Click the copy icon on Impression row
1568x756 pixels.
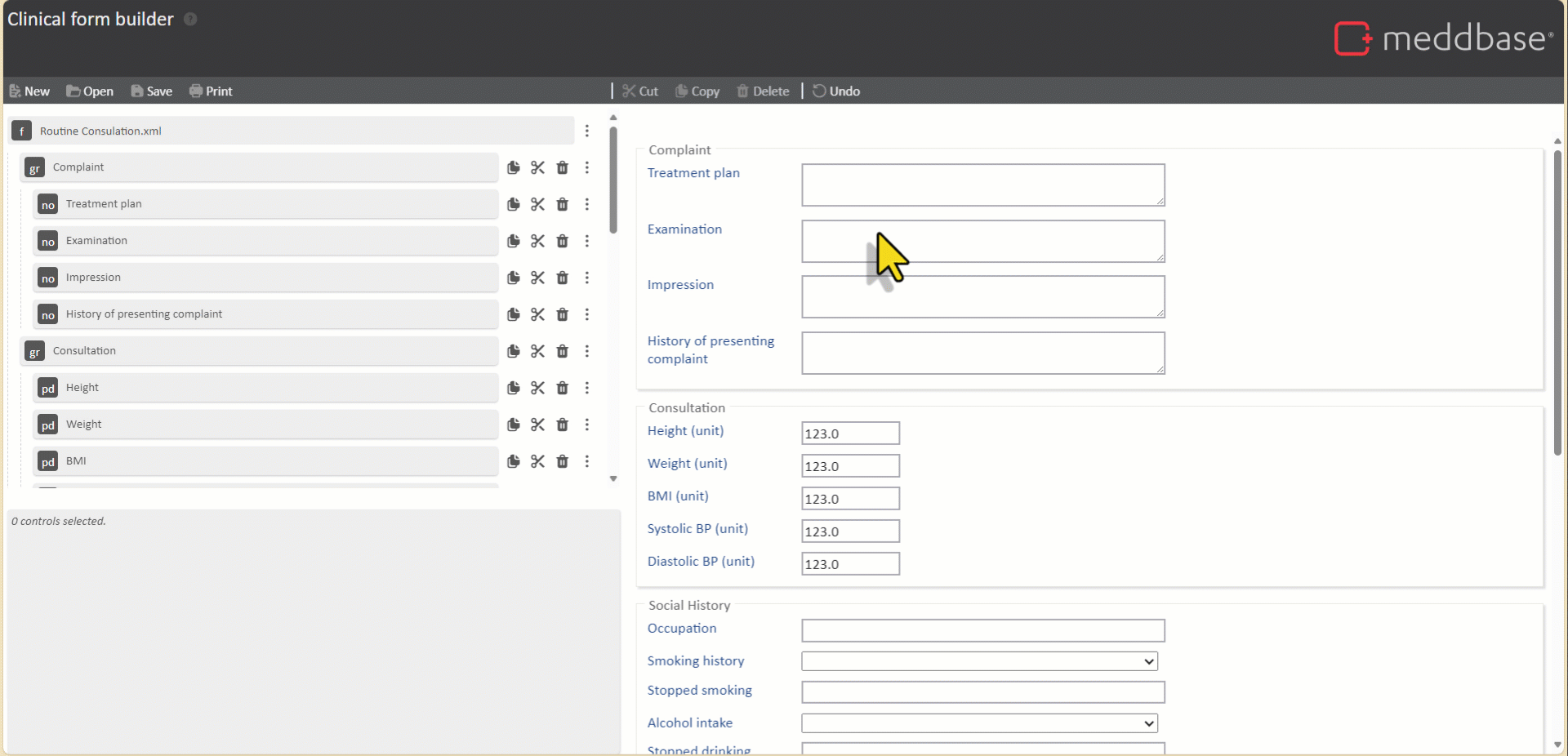pyautogui.click(x=513, y=278)
